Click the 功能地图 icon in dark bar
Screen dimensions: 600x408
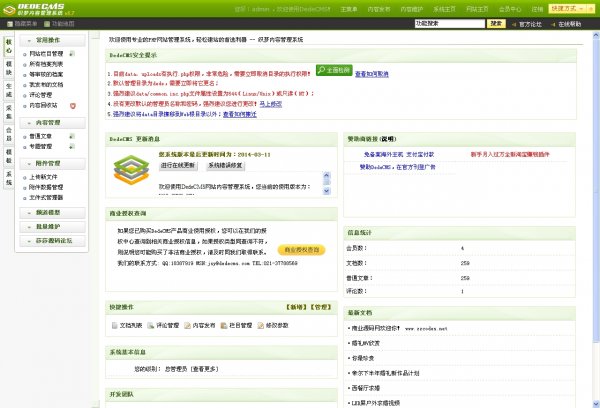(x=47, y=24)
